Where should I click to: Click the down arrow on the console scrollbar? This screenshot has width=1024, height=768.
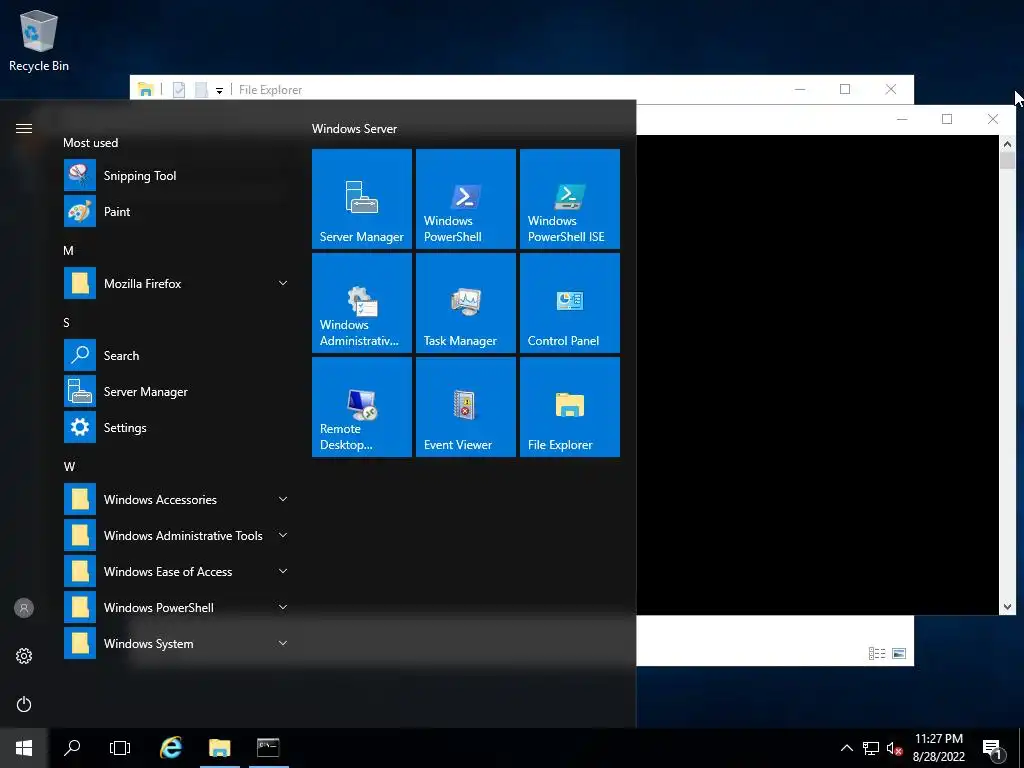pyautogui.click(x=1007, y=607)
